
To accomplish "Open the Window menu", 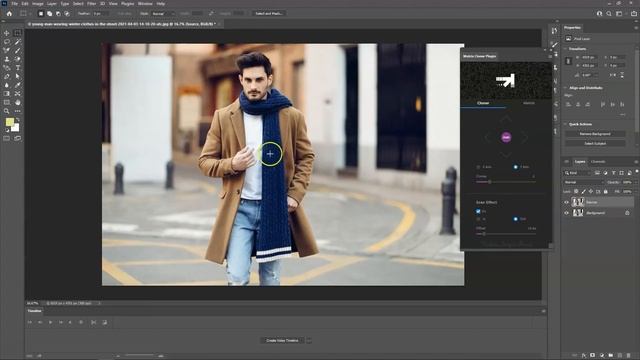I will pyautogui.click(x=145, y=4).
